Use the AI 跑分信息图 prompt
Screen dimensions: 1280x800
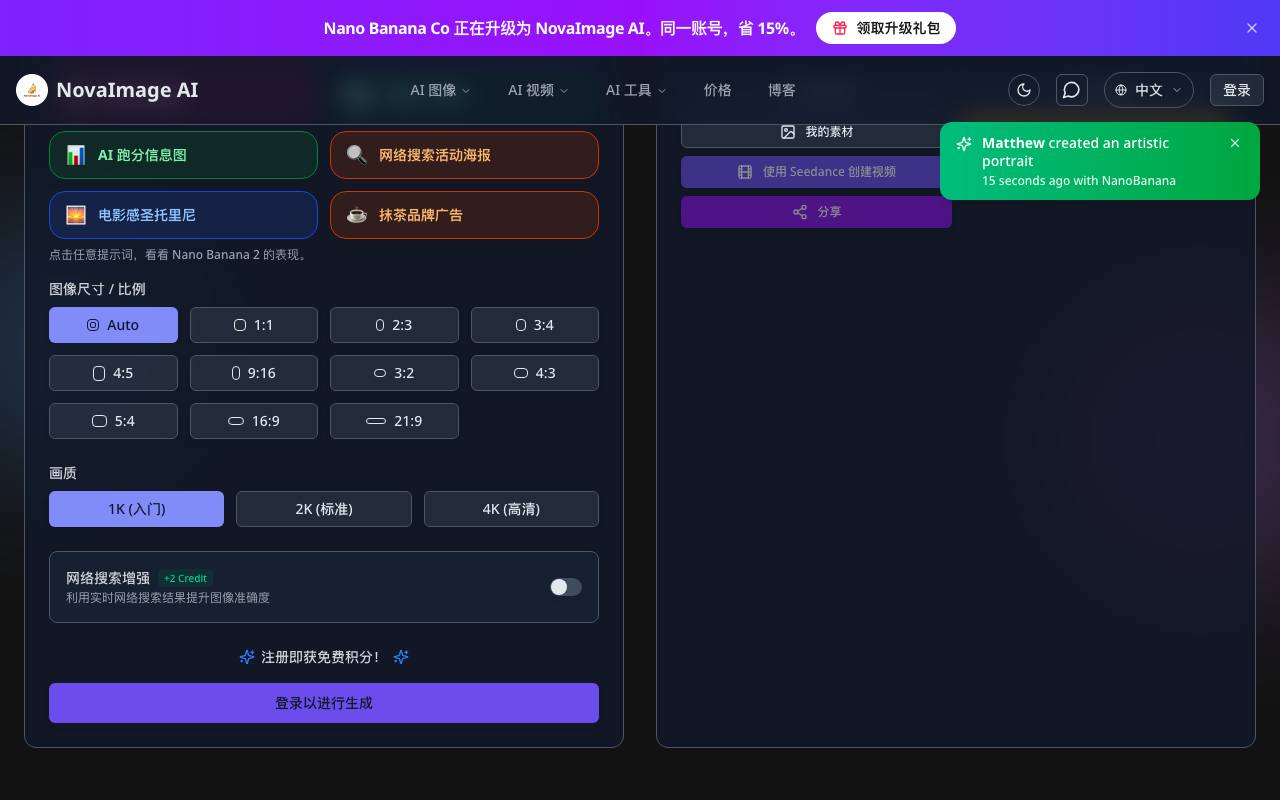coord(183,155)
